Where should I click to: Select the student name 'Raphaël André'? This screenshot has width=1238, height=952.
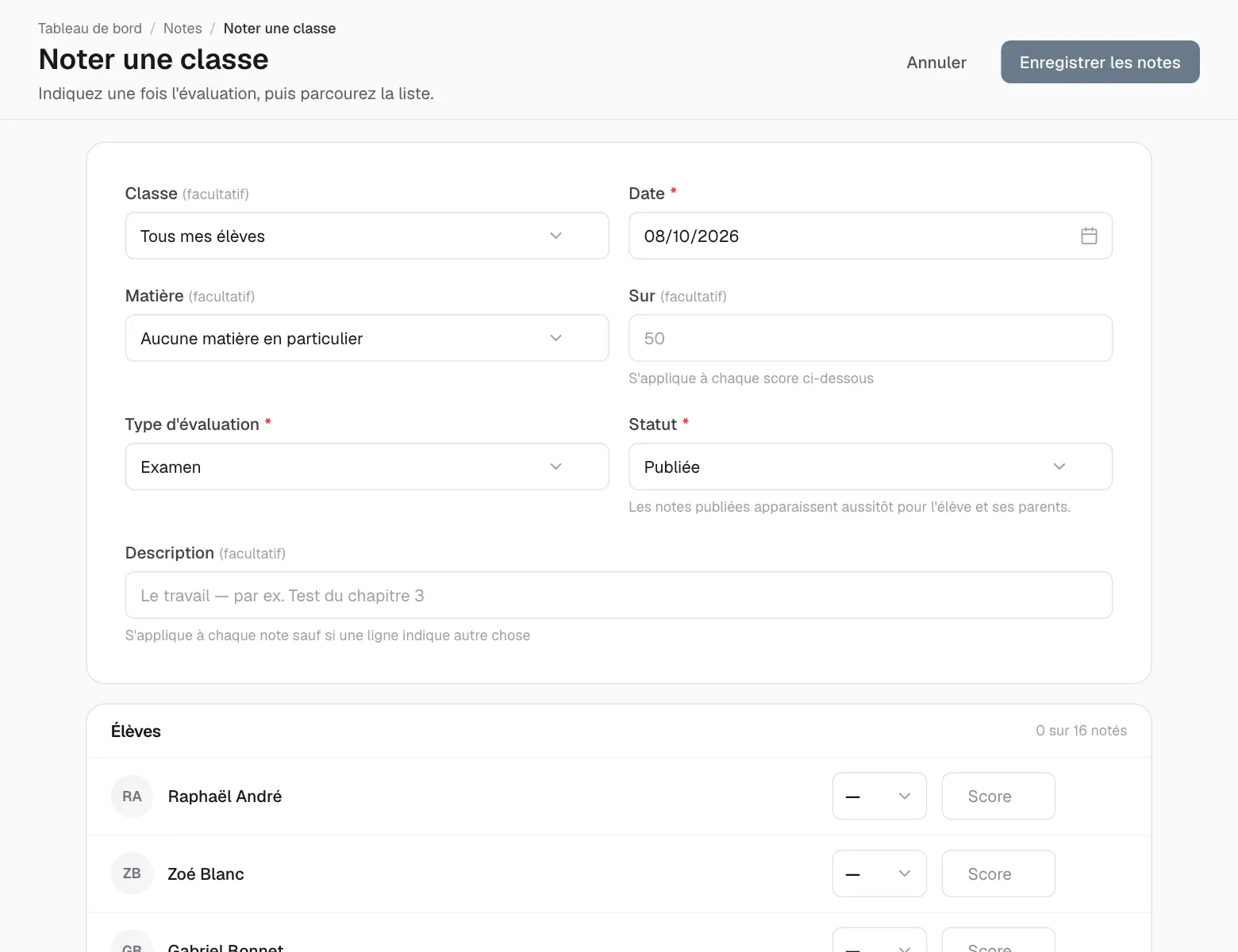pos(225,796)
